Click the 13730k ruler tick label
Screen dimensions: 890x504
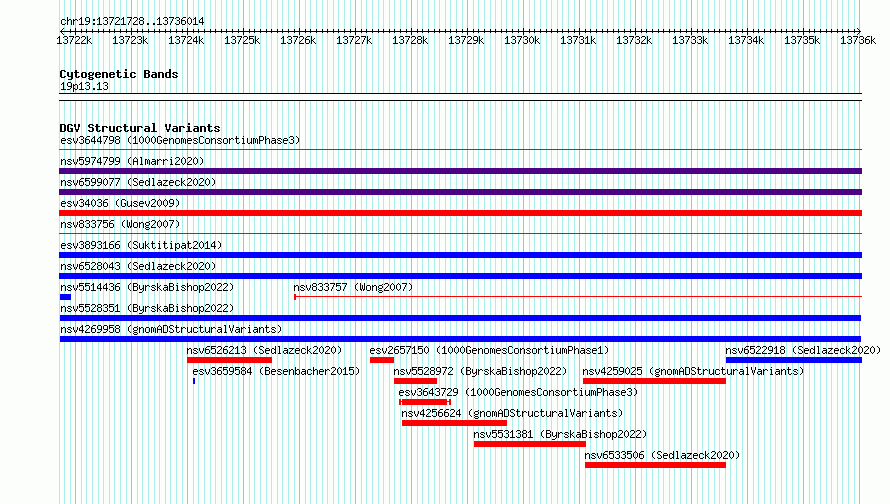pyautogui.click(x=522, y=40)
